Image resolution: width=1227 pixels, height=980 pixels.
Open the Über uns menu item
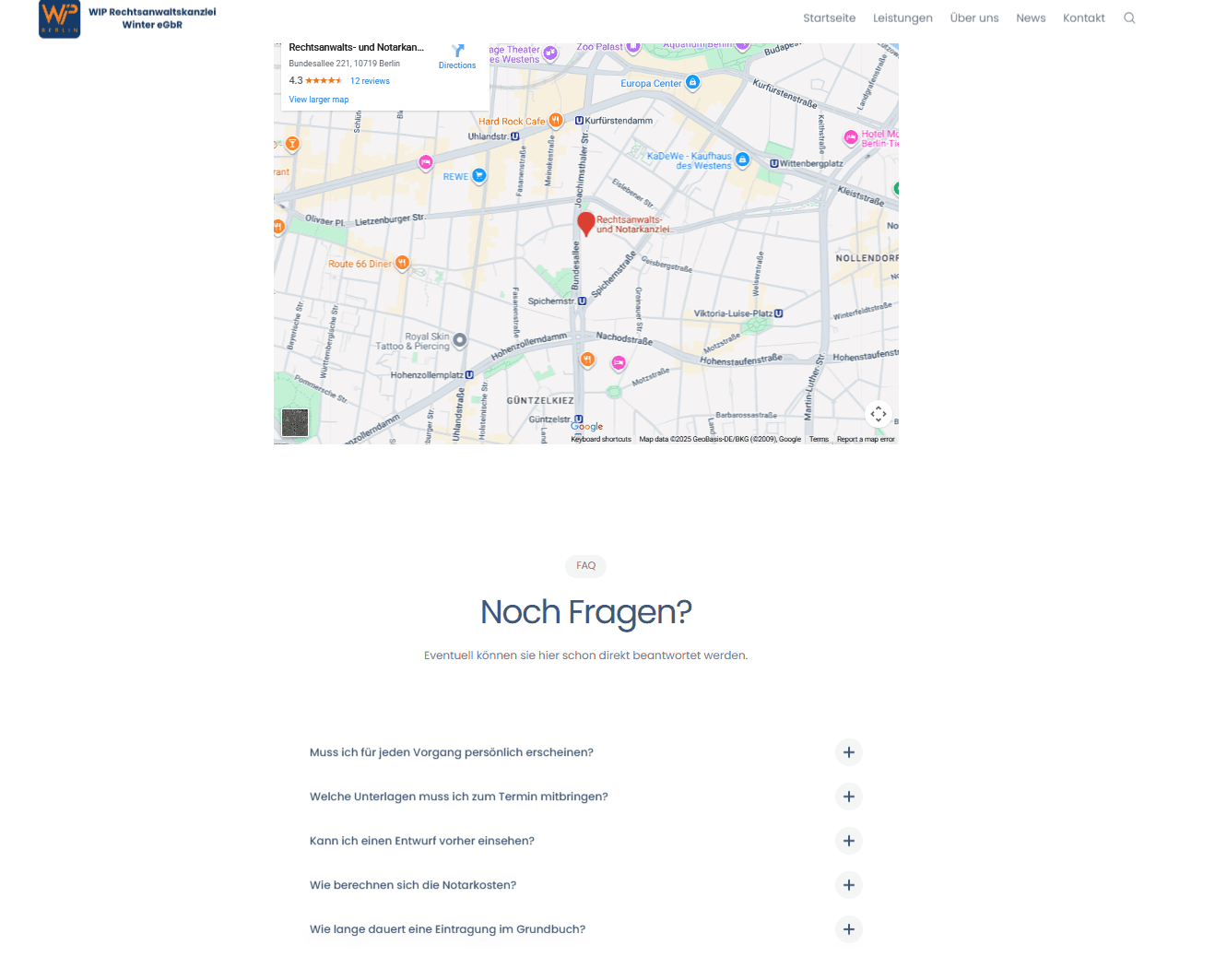tap(974, 18)
